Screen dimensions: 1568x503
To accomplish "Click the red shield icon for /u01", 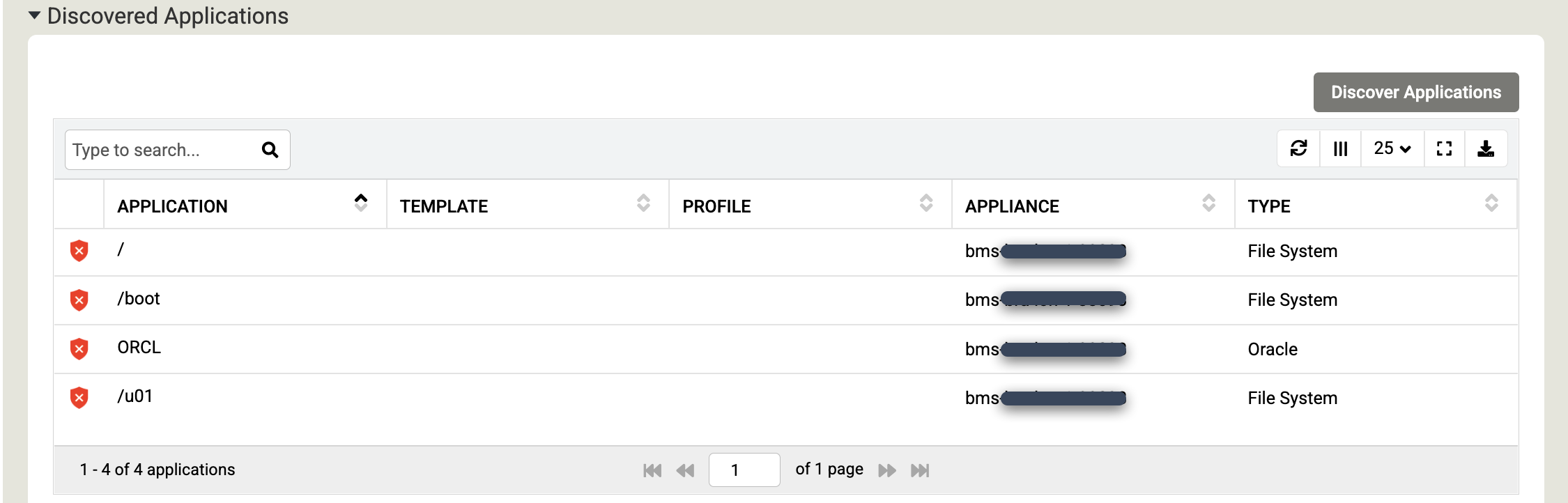I will click(x=79, y=398).
